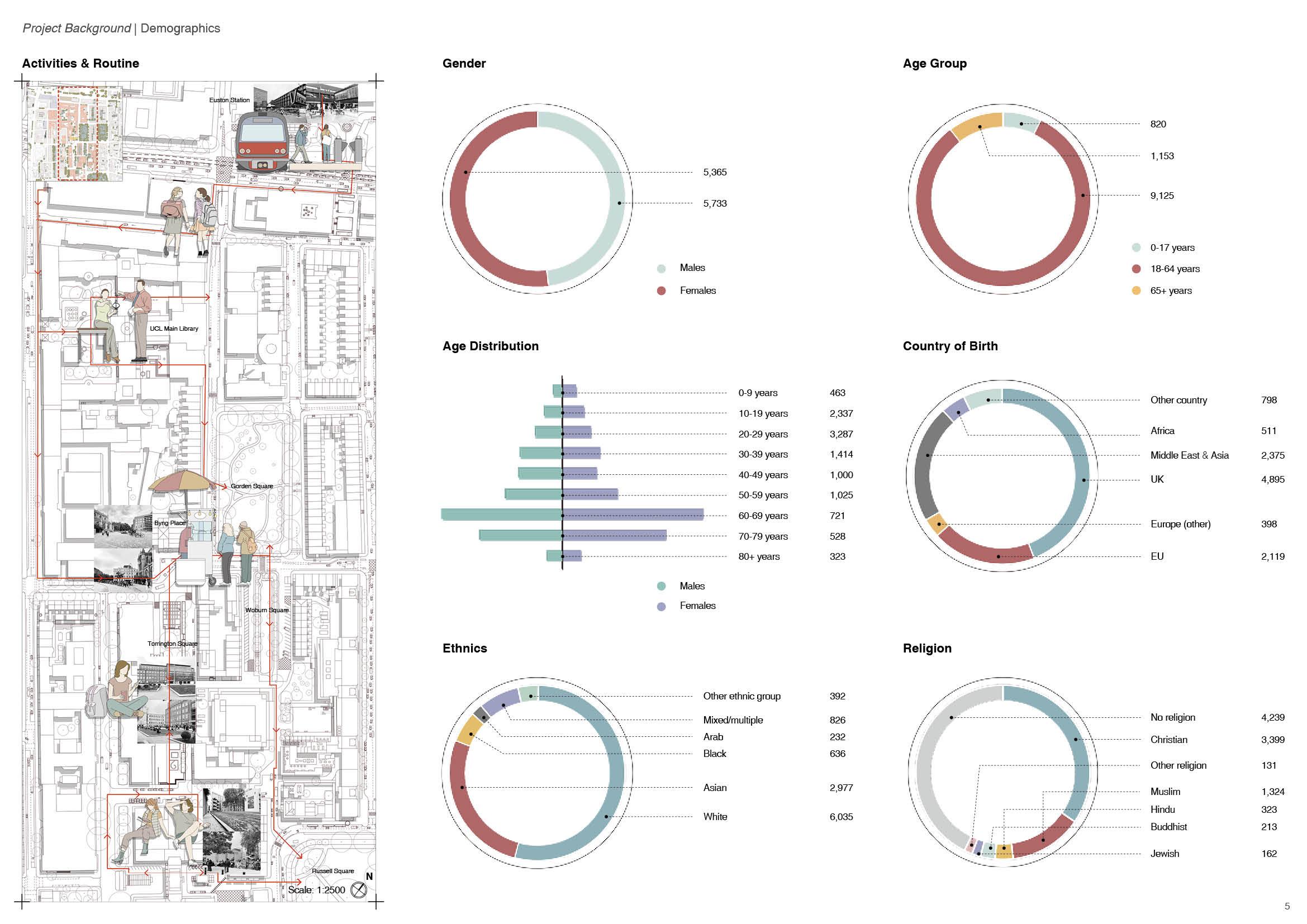Click the UCL Main Library map label
Image resolution: width=1307 pixels, height=924 pixels.
click(x=174, y=329)
